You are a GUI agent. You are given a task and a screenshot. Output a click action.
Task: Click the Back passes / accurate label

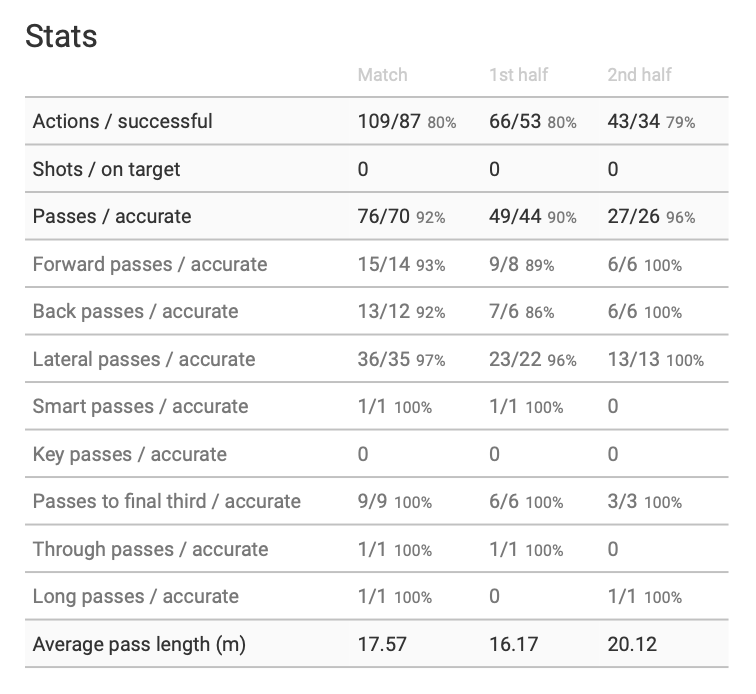point(136,312)
